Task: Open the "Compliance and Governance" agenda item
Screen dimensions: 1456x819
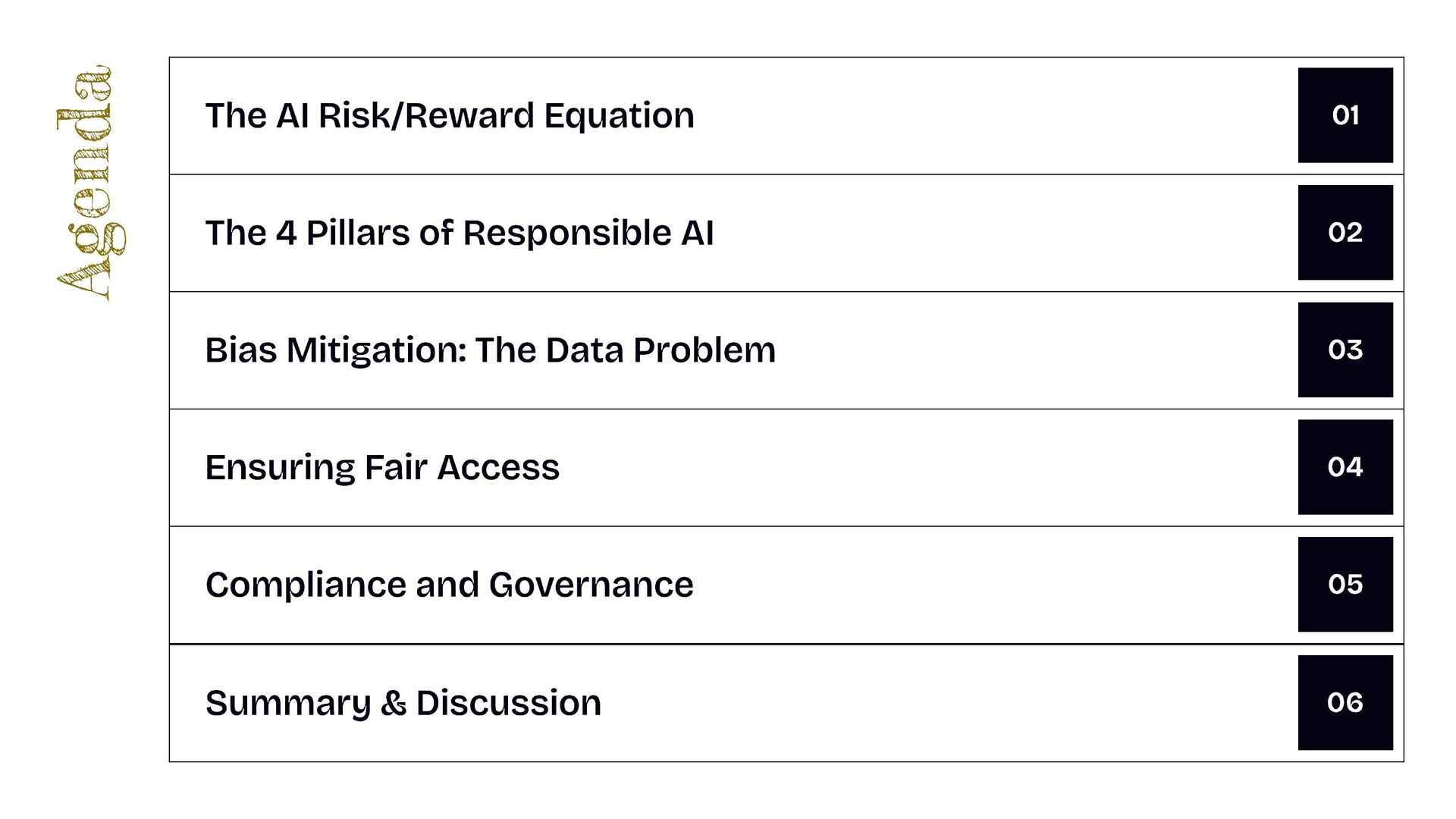Action: 449,585
